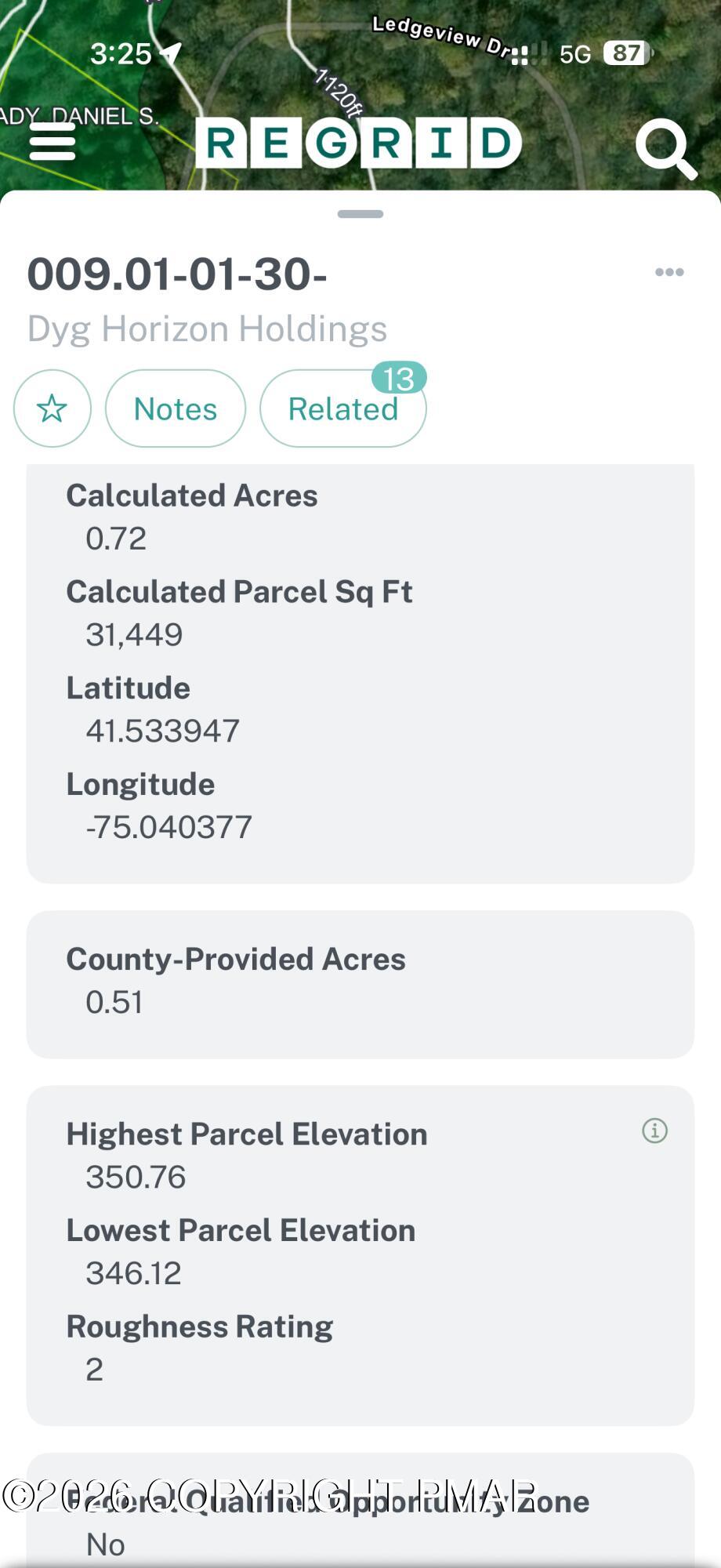Tap the search magnifier icon
721x1568 pixels.
665,147
